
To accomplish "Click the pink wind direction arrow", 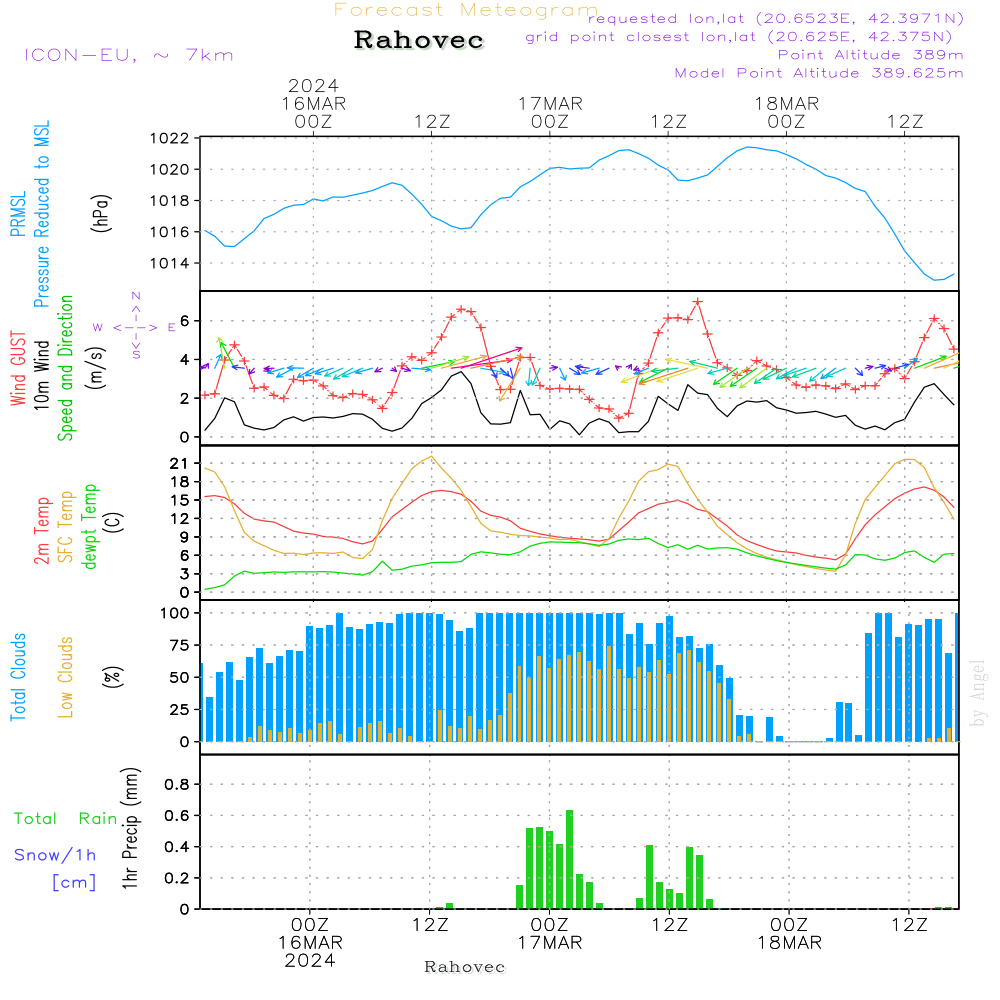I will point(487,358).
